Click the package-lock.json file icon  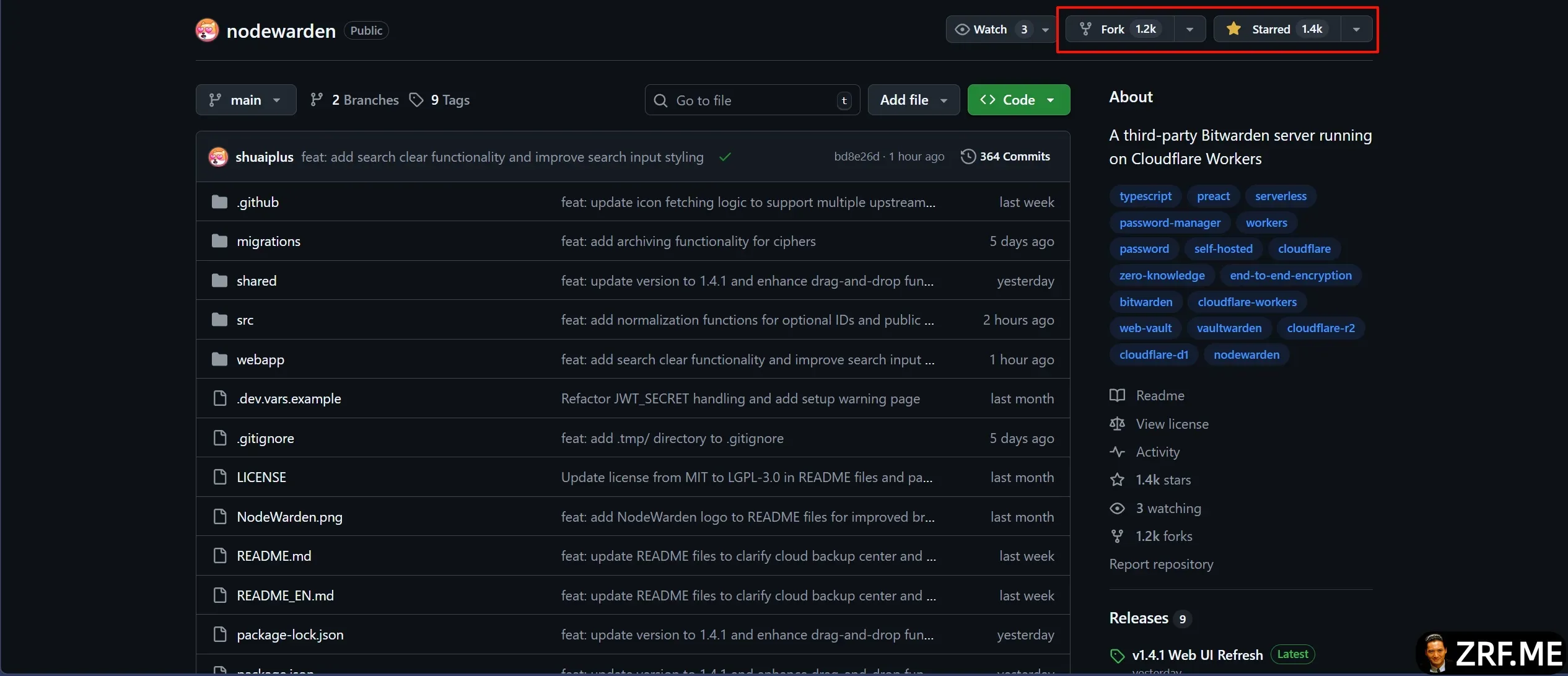click(x=219, y=634)
